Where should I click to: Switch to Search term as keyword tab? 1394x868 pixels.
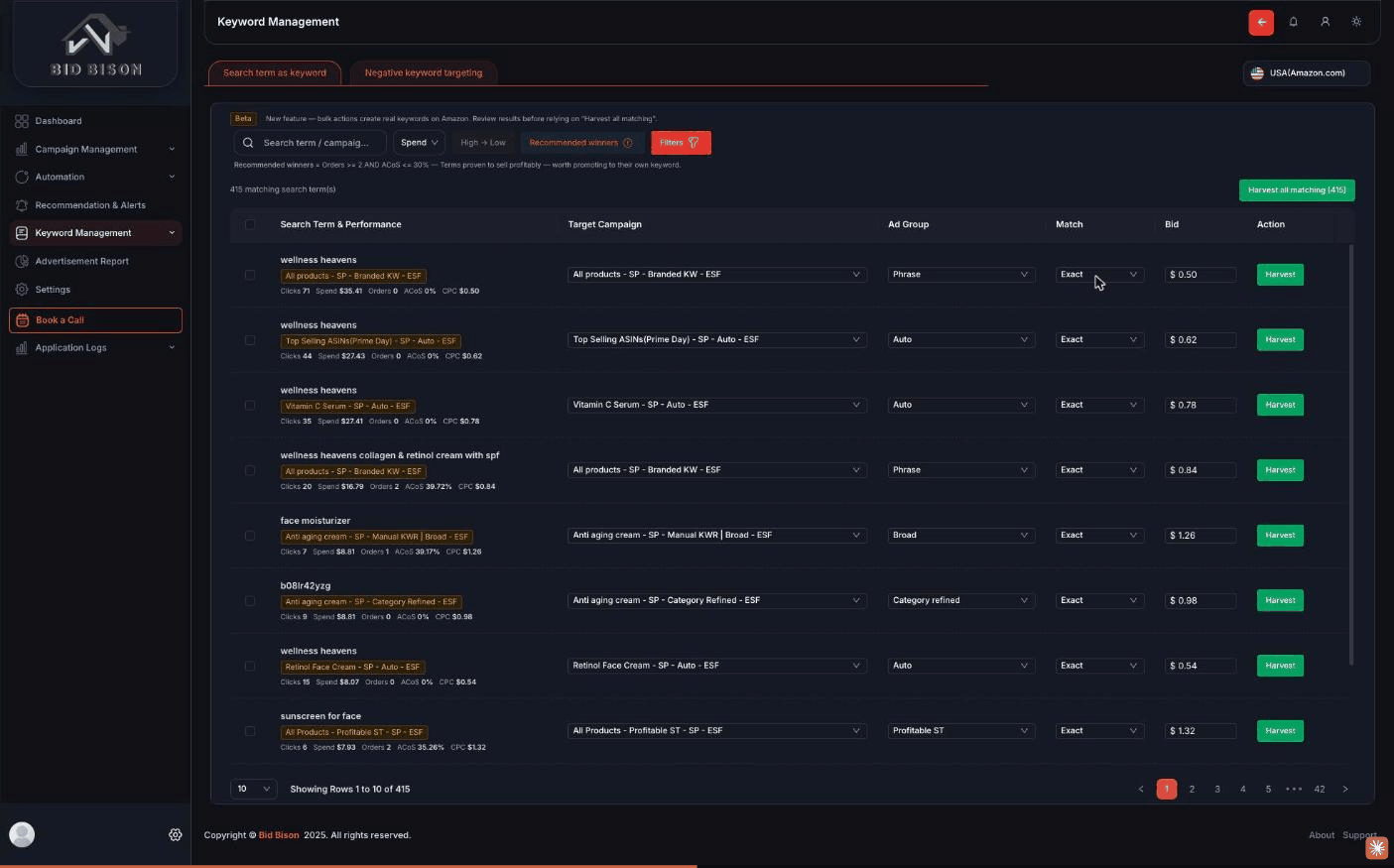pyautogui.click(x=275, y=73)
